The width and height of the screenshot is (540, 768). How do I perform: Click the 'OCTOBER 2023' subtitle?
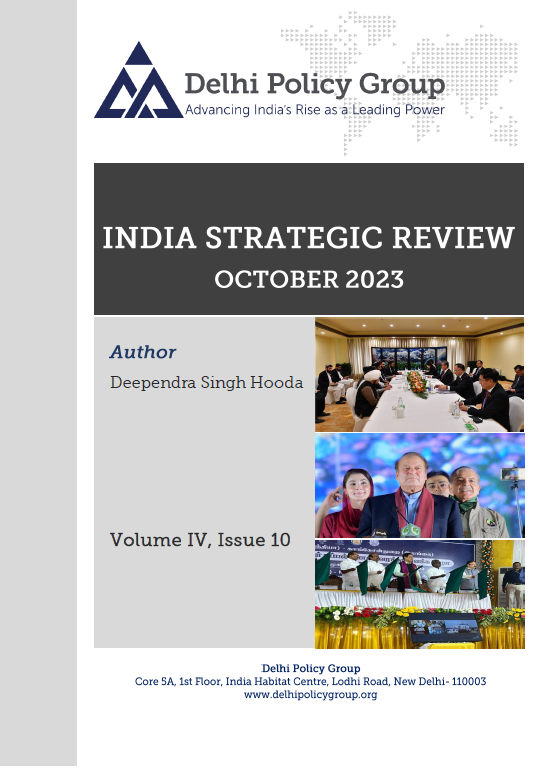click(x=309, y=280)
